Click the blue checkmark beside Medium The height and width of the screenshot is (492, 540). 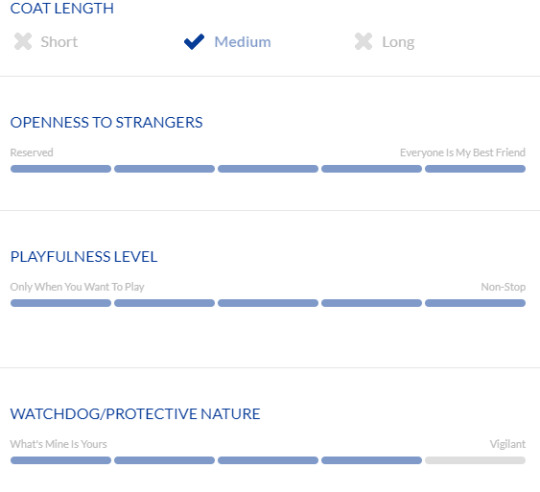pyautogui.click(x=194, y=42)
